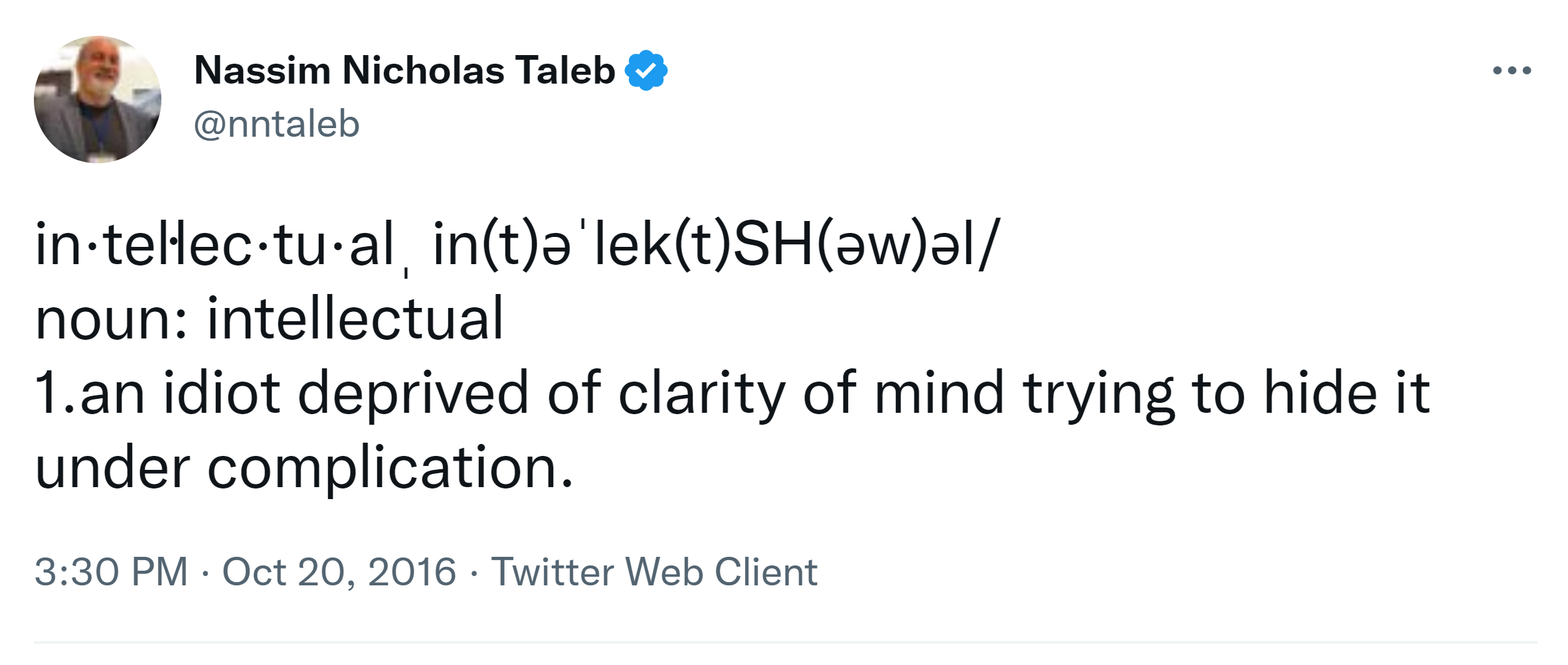
Task: Open the "Twitter Web Client" source link
Action: pos(653,572)
